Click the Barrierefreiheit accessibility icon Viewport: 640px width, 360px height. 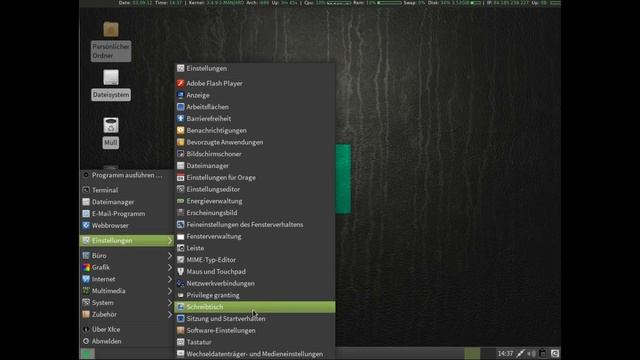[180, 119]
